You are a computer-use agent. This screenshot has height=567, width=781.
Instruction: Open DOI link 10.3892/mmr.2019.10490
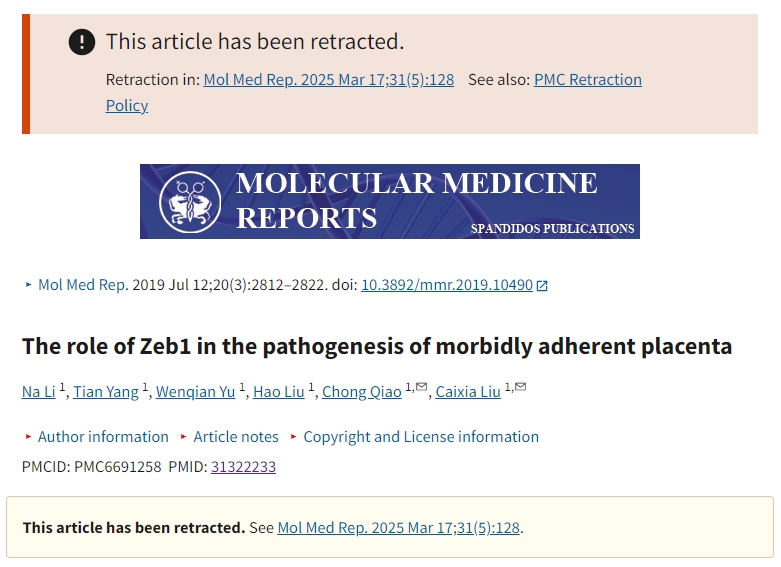tap(447, 285)
